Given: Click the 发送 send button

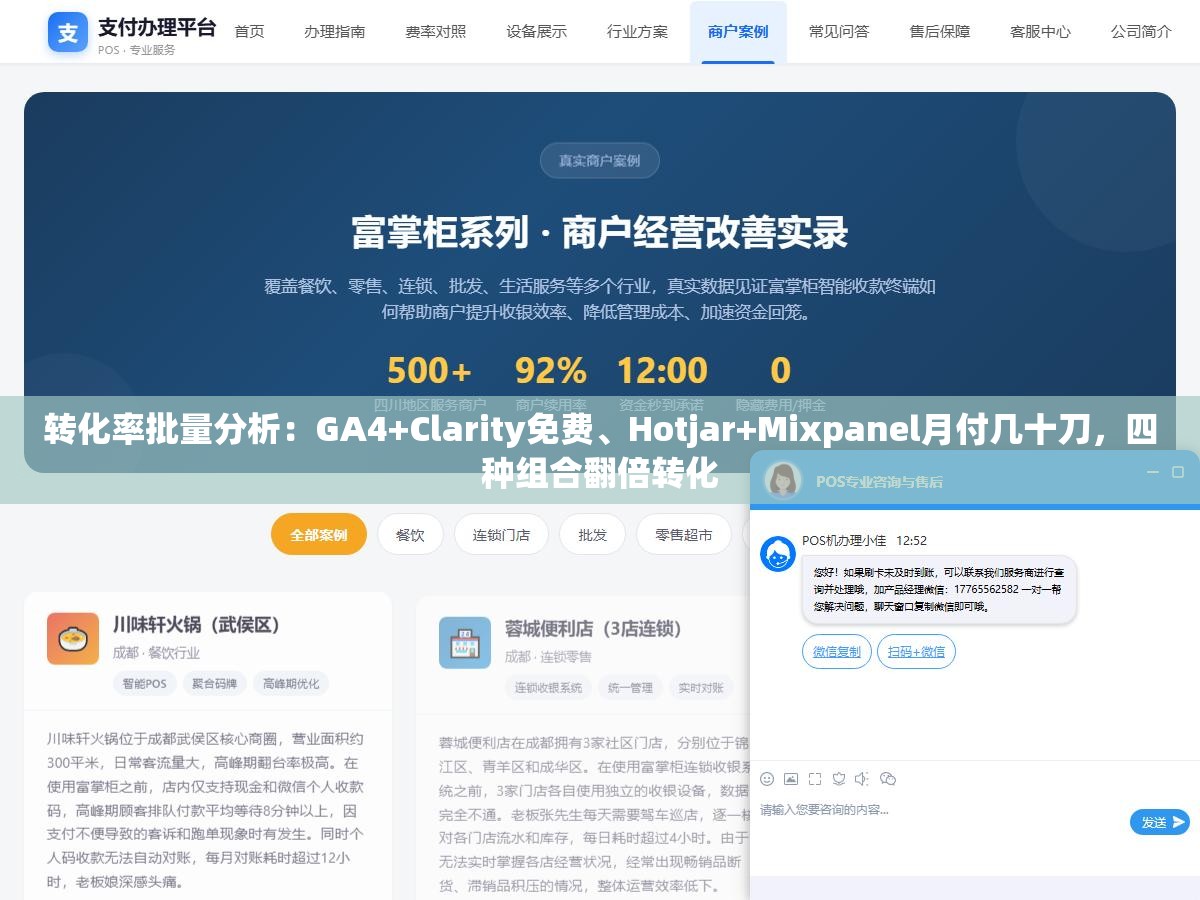Looking at the screenshot, I should coord(1160,822).
